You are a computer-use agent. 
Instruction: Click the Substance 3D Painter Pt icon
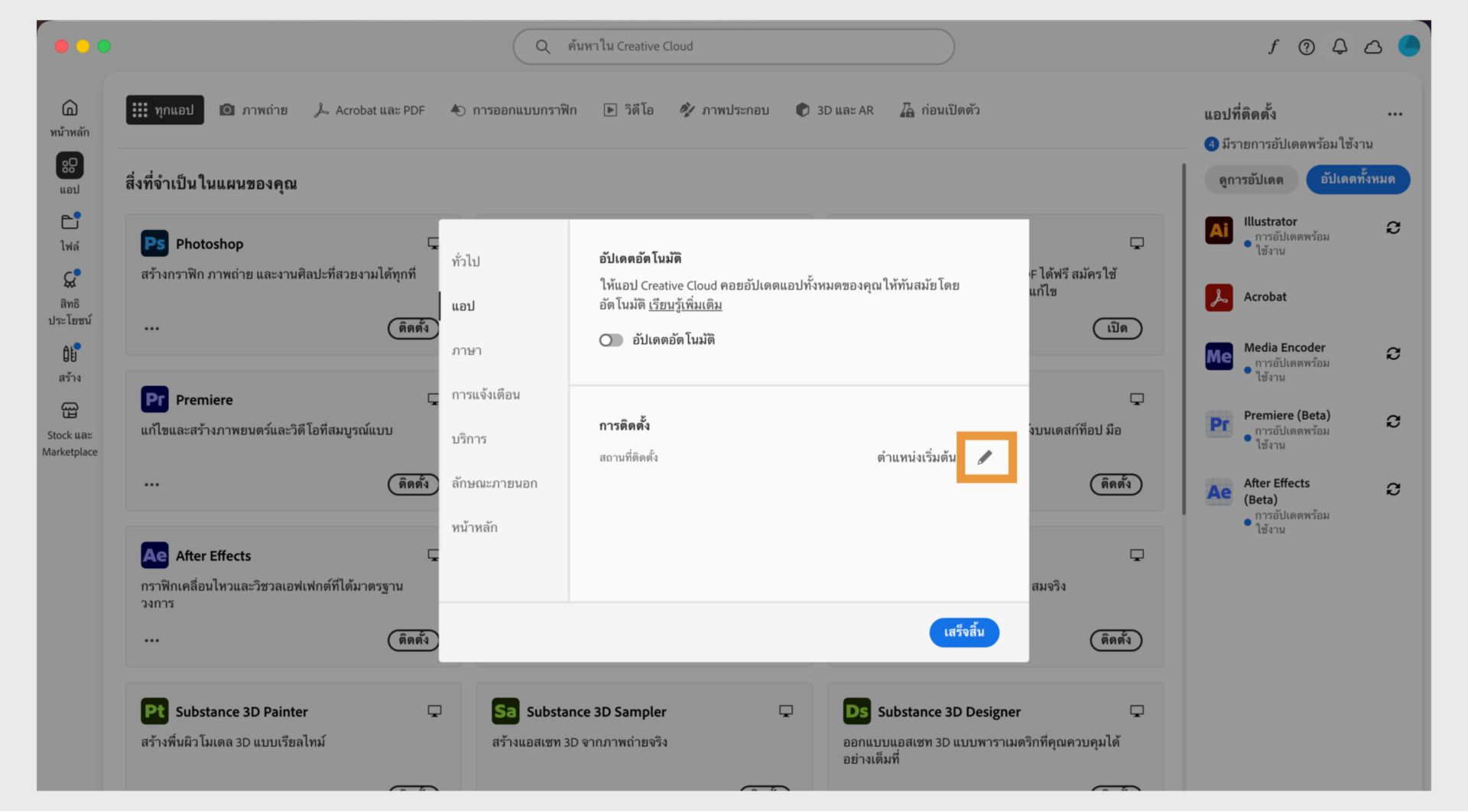point(154,712)
